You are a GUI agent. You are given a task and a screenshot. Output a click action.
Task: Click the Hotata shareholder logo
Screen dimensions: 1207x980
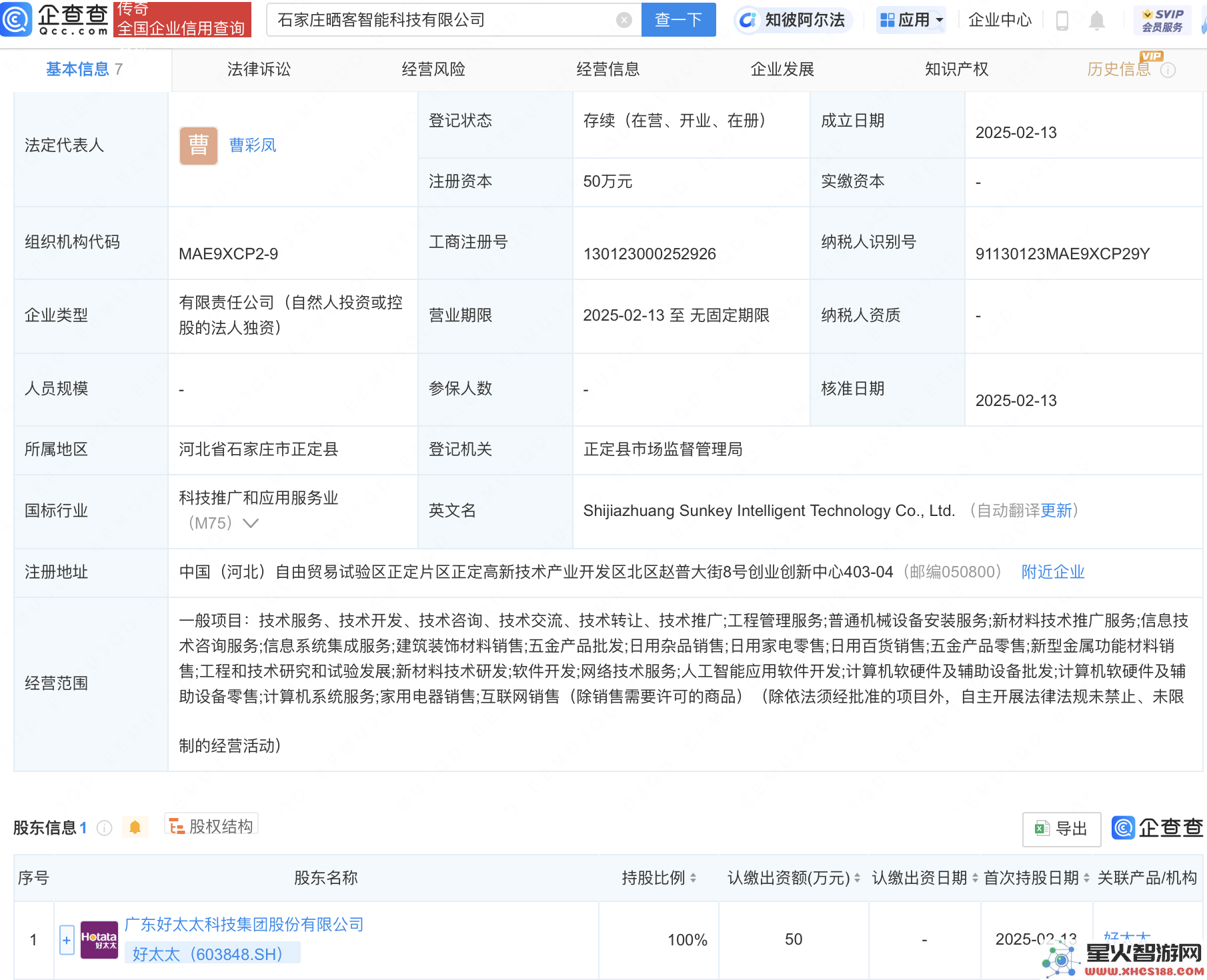[x=99, y=940]
